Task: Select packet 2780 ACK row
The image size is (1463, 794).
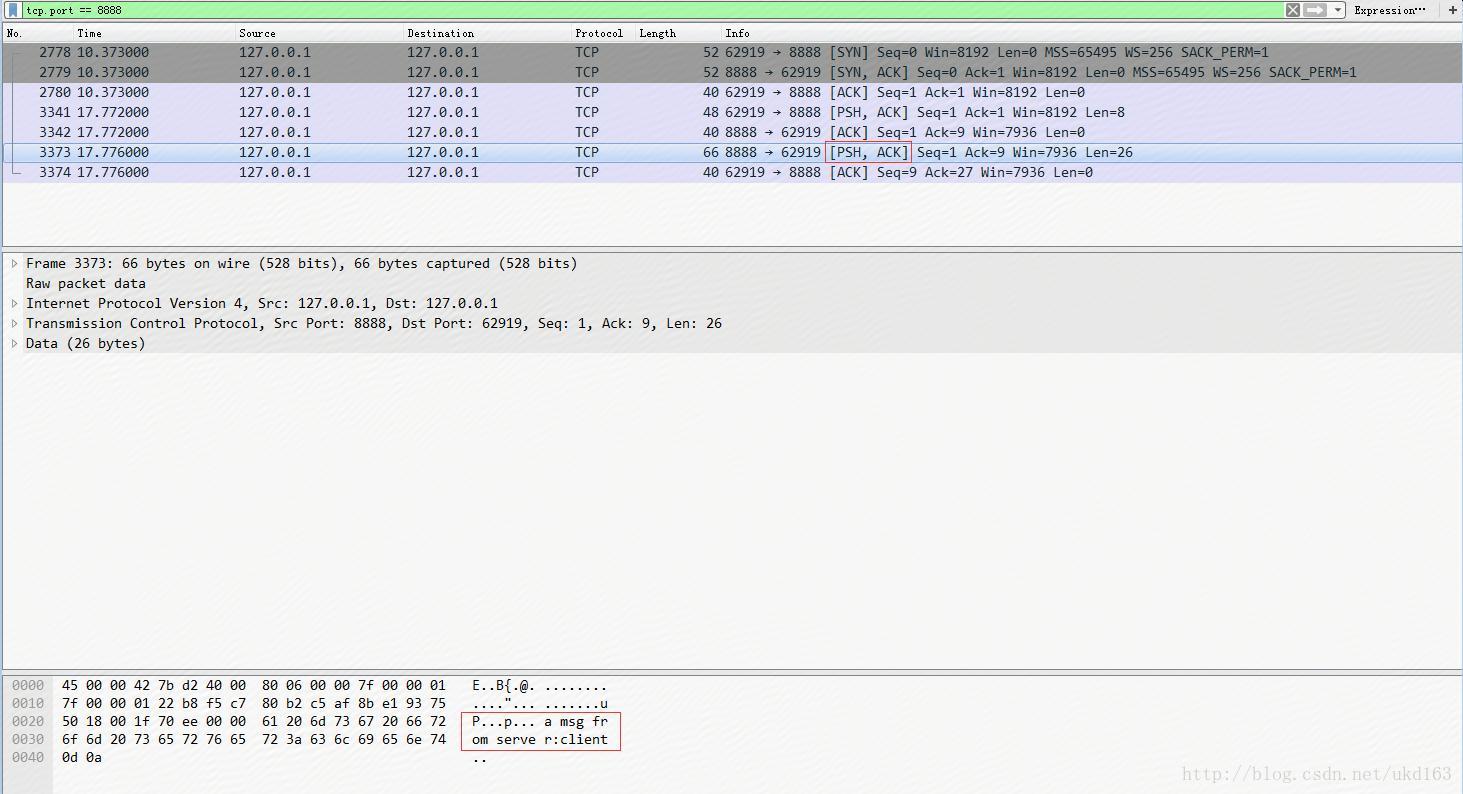Action: (x=732, y=92)
